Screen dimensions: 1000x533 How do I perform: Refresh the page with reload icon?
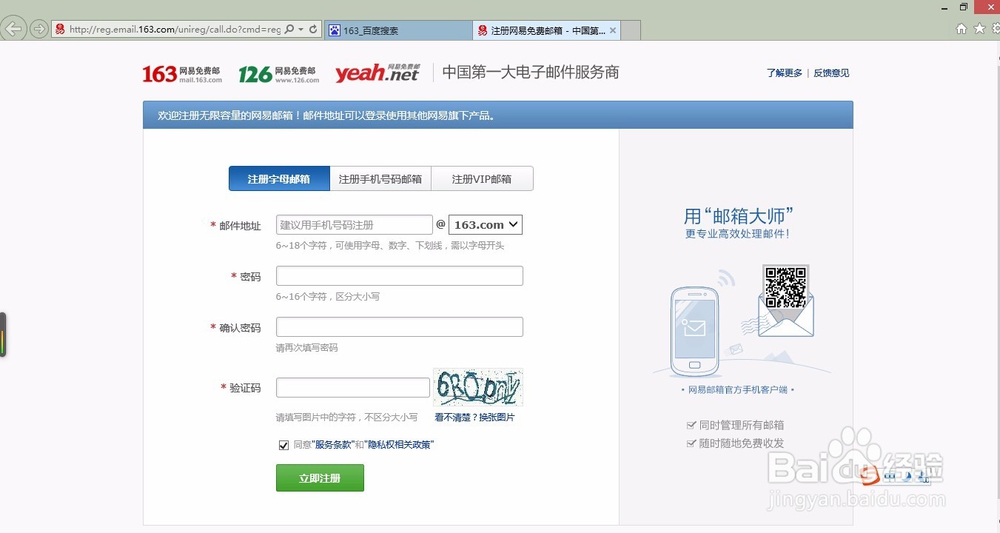[313, 29]
